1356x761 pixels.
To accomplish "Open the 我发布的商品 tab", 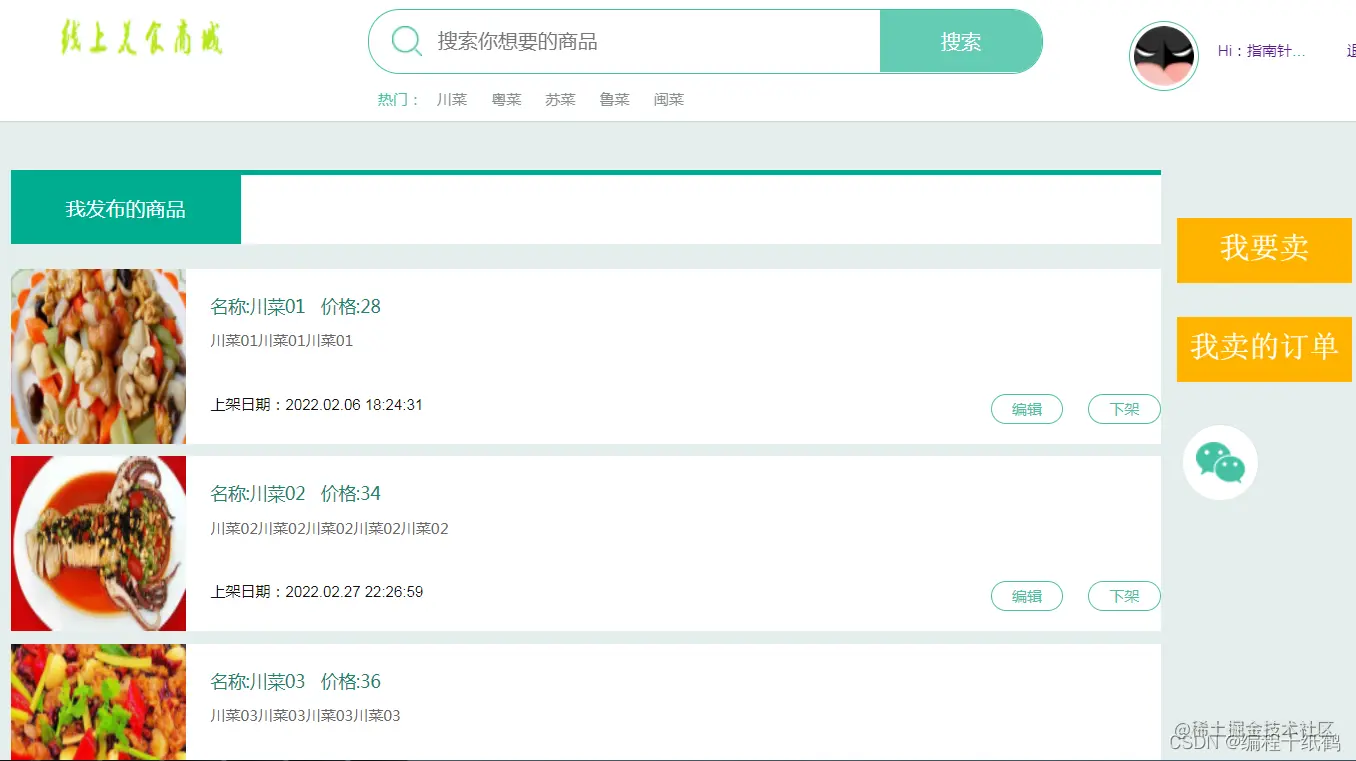I will tap(126, 209).
